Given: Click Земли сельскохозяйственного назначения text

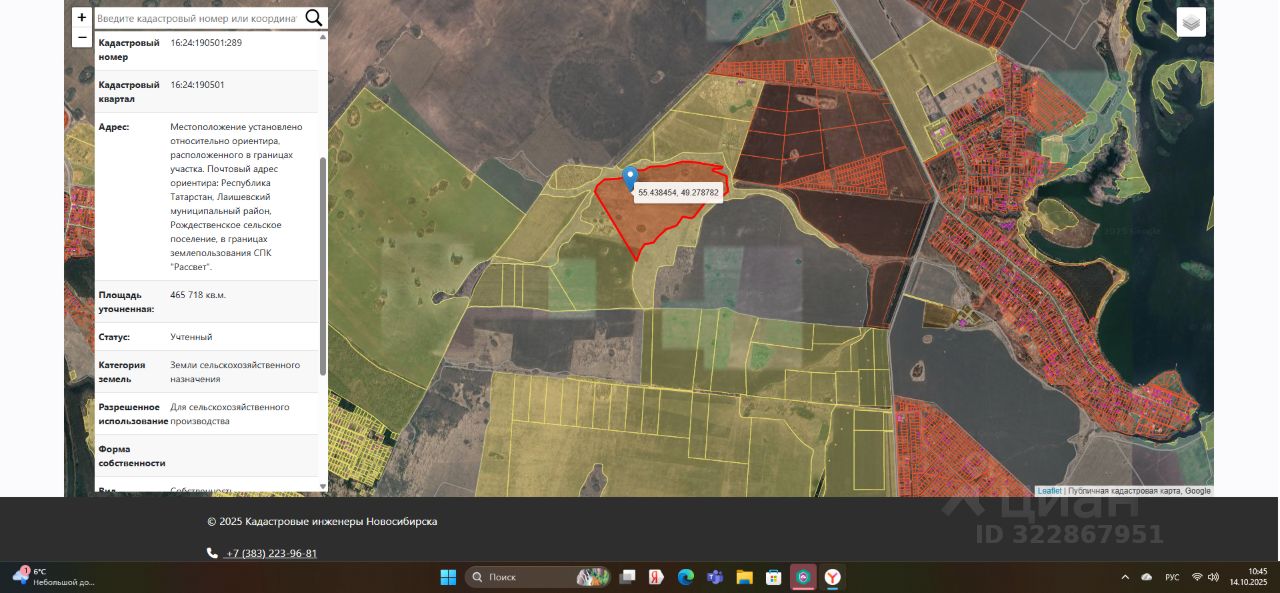Looking at the screenshot, I should [x=235, y=372].
